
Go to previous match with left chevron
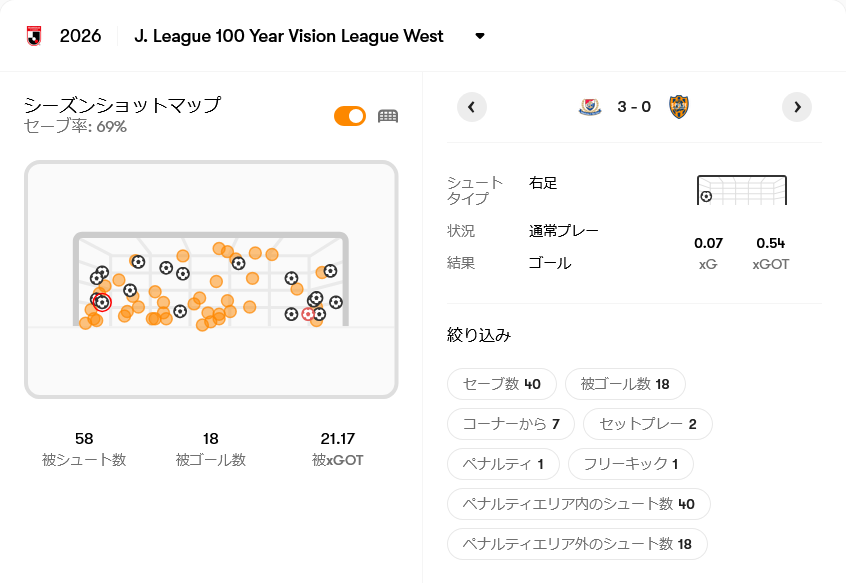click(x=472, y=107)
